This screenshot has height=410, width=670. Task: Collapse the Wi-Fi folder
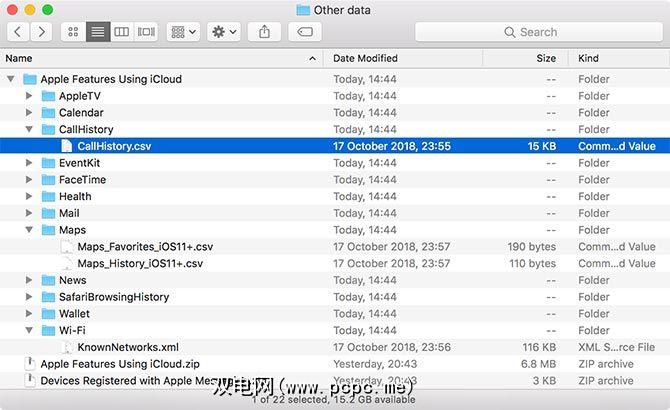tap(29, 330)
